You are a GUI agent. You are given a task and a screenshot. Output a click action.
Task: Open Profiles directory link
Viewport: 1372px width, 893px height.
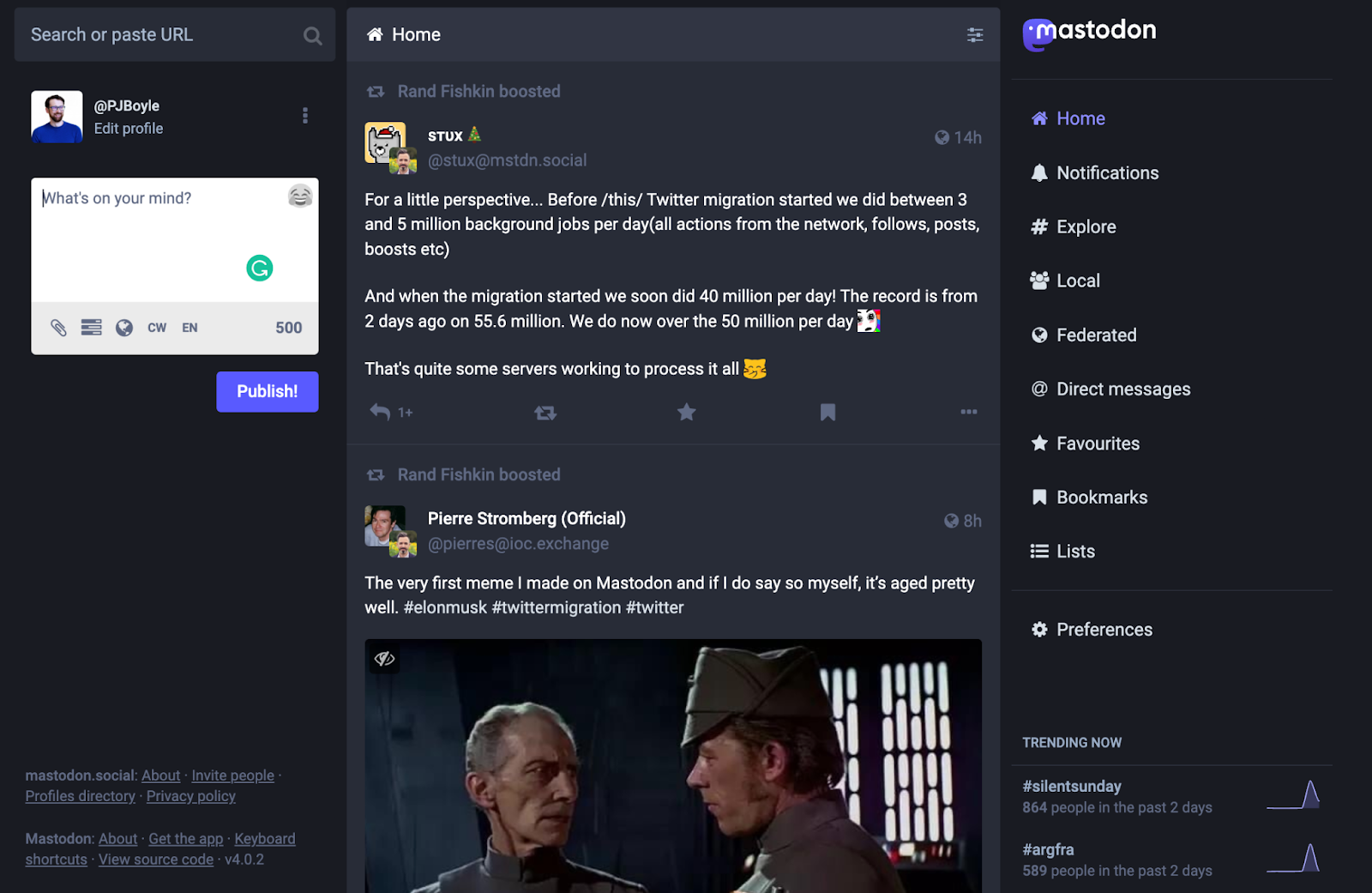click(x=81, y=796)
